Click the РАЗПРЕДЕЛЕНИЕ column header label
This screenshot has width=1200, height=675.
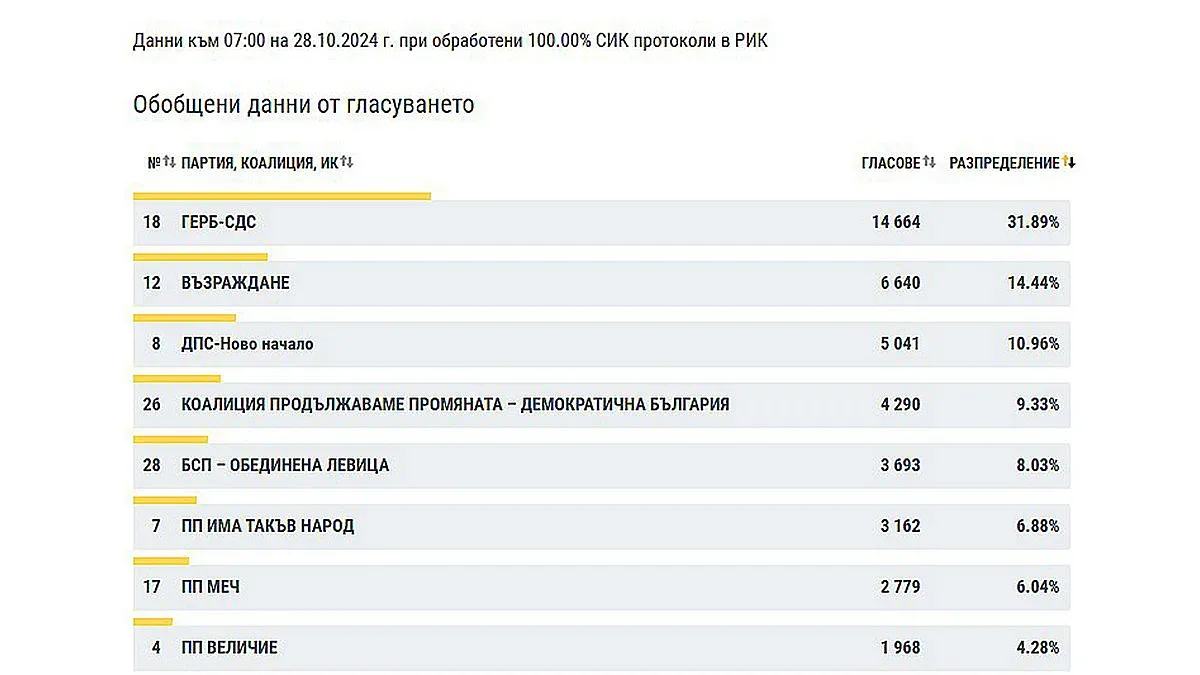click(x=1003, y=163)
